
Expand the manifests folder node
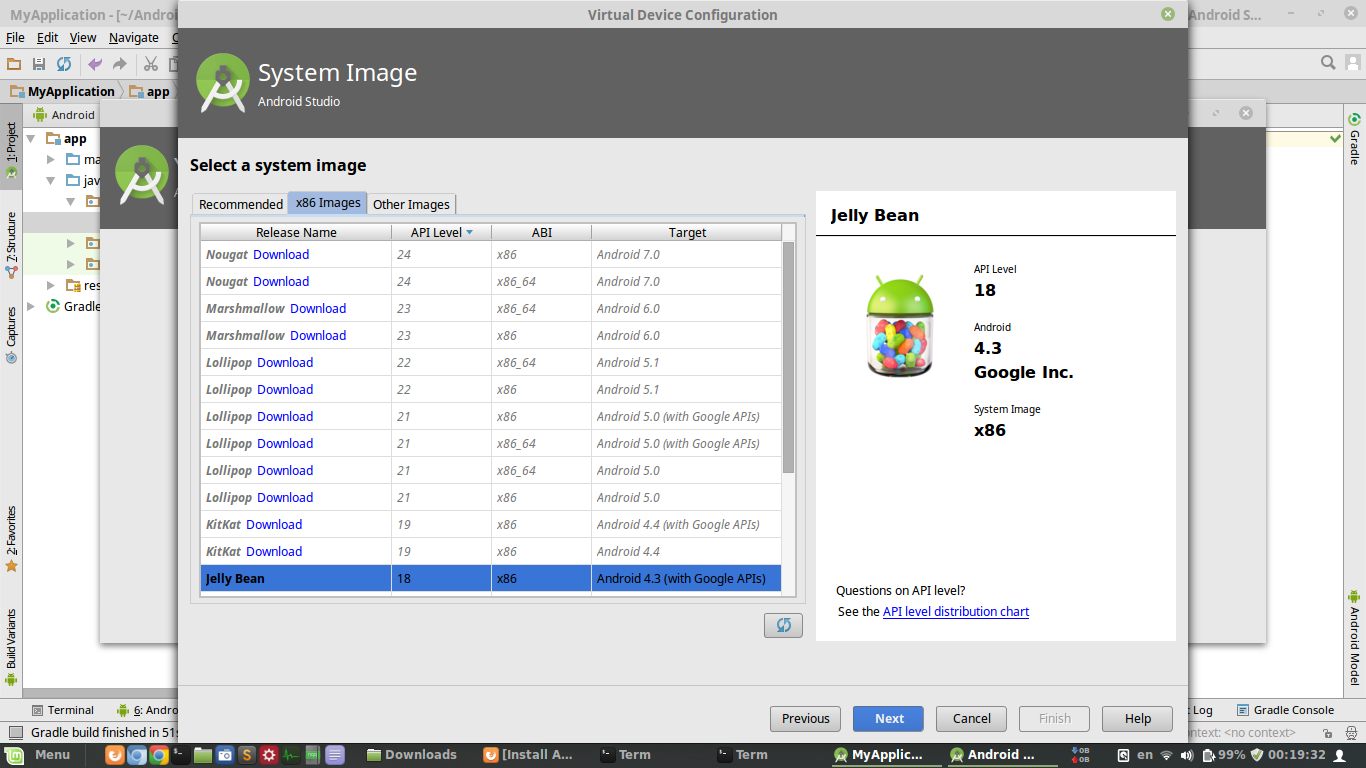52,159
